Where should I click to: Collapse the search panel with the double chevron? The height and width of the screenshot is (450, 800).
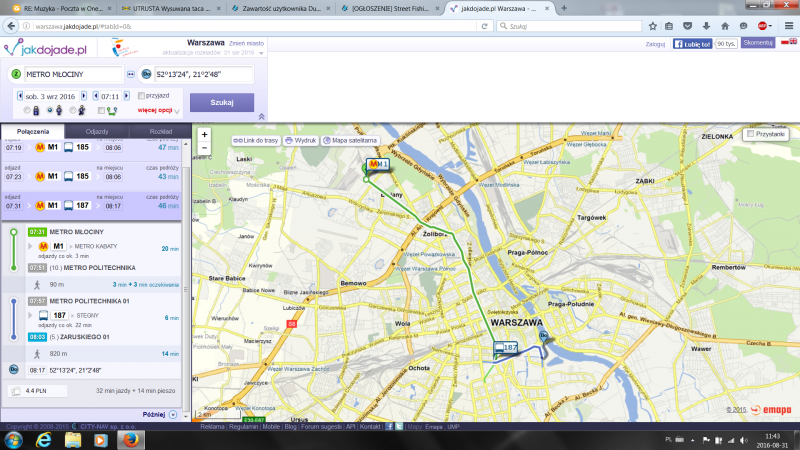click(261, 116)
